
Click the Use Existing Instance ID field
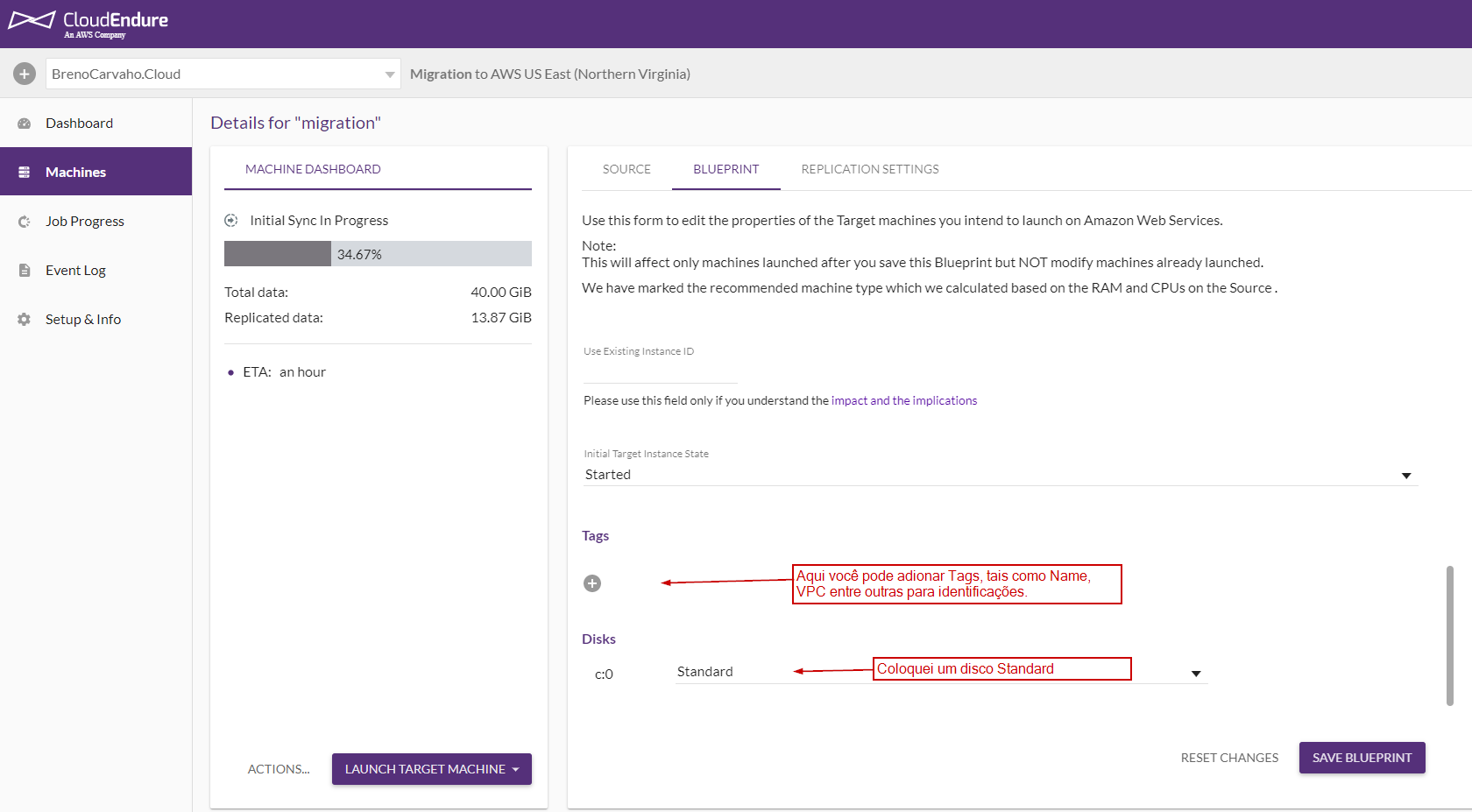660,372
